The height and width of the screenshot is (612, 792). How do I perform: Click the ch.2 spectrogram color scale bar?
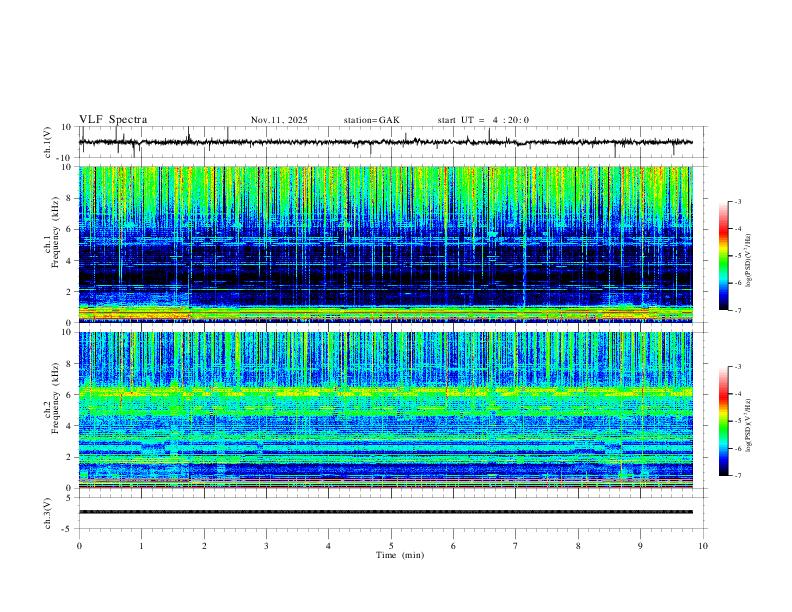click(723, 421)
